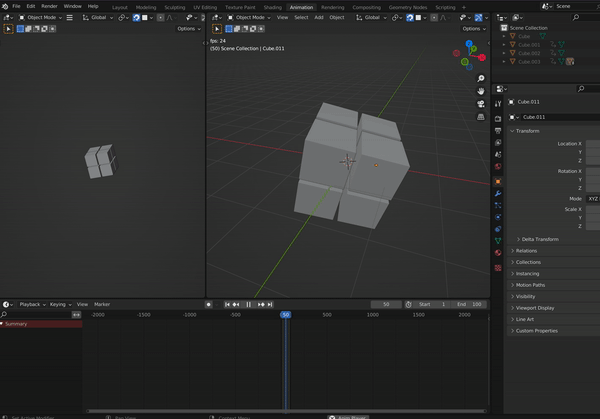Viewport: 600px width, 419px height.
Task: Open the Object properties orange square tab
Action: click(498, 181)
